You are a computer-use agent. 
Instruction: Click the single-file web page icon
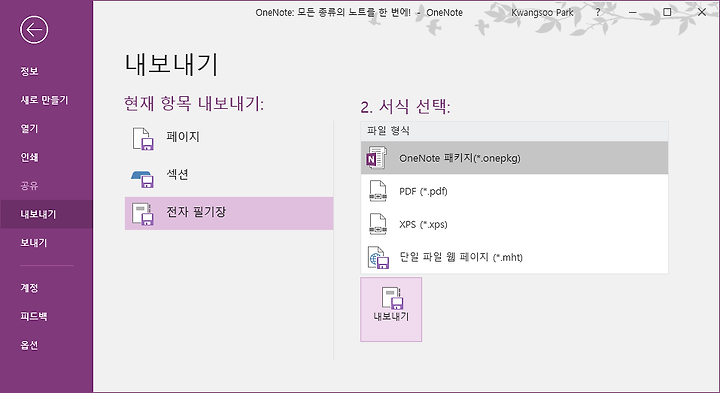(x=378, y=257)
